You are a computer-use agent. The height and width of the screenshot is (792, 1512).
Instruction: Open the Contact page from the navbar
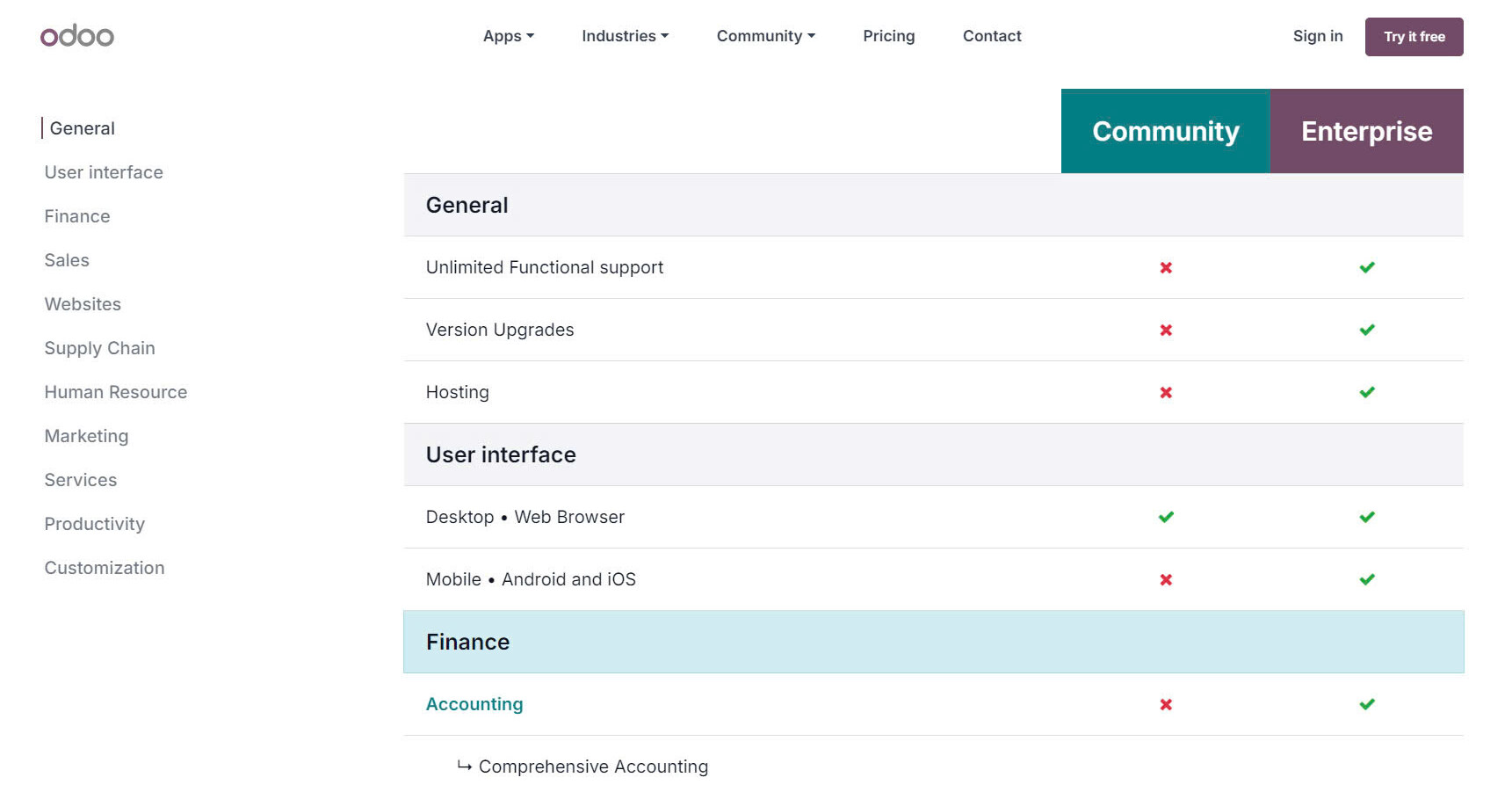991,36
